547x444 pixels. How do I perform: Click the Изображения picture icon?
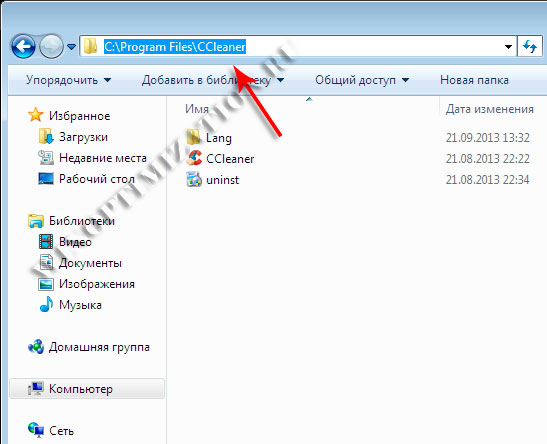46,284
